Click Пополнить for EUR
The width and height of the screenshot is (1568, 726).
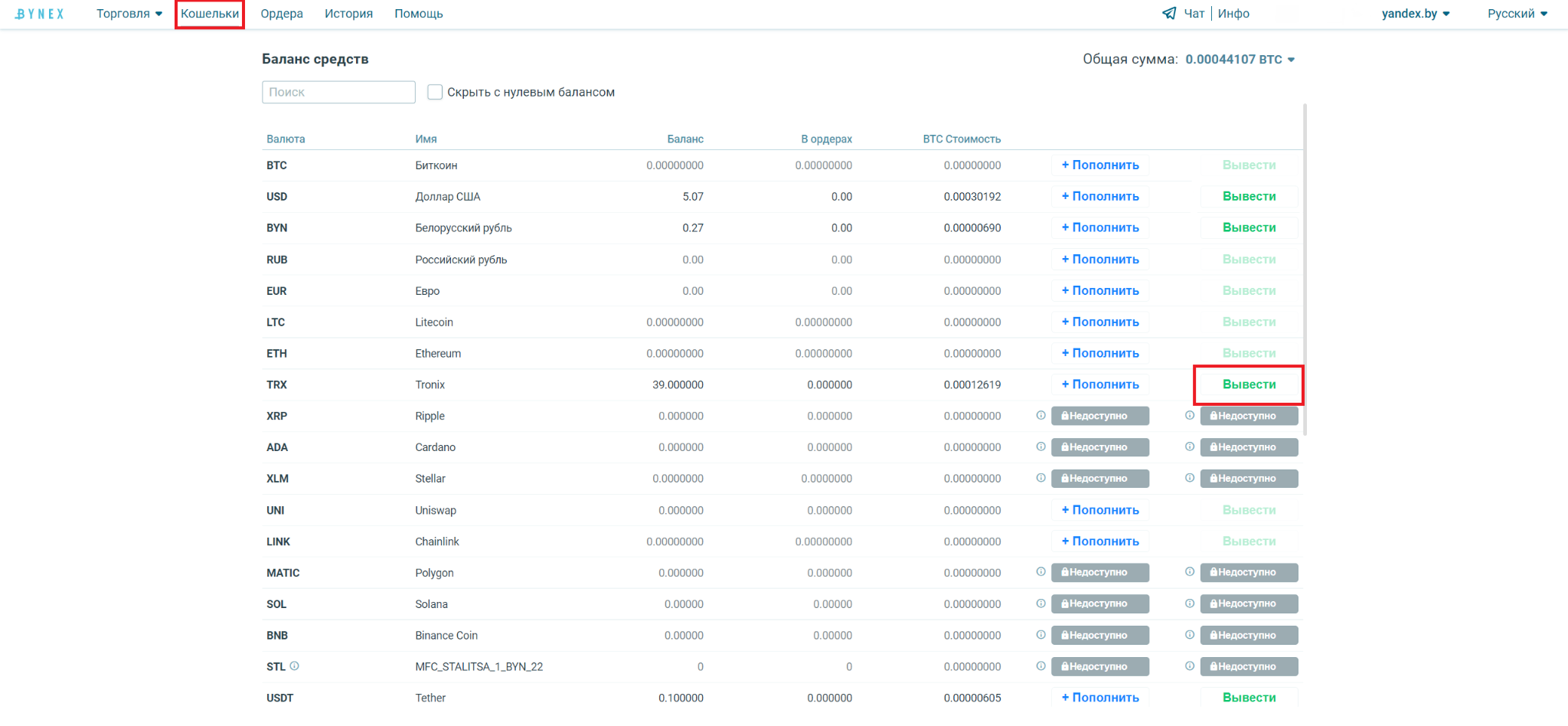(x=1100, y=290)
